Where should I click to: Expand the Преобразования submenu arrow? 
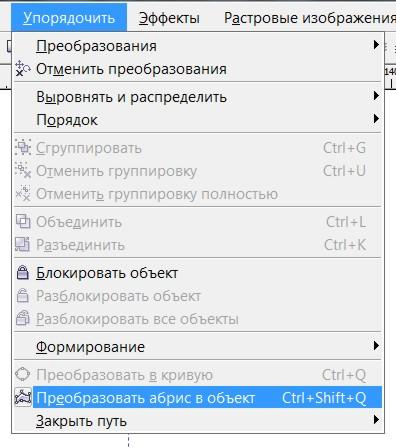(x=376, y=45)
